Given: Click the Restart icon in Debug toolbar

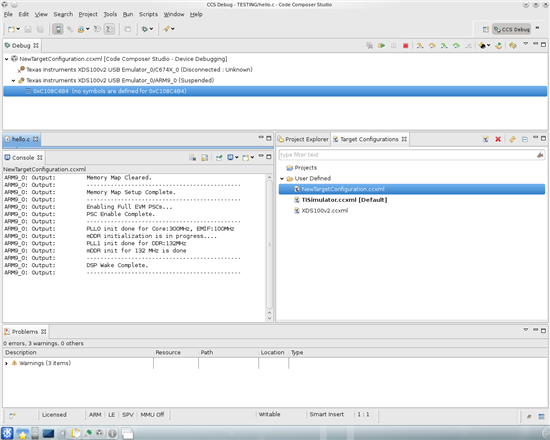Looking at the screenshot, I should [498, 46].
